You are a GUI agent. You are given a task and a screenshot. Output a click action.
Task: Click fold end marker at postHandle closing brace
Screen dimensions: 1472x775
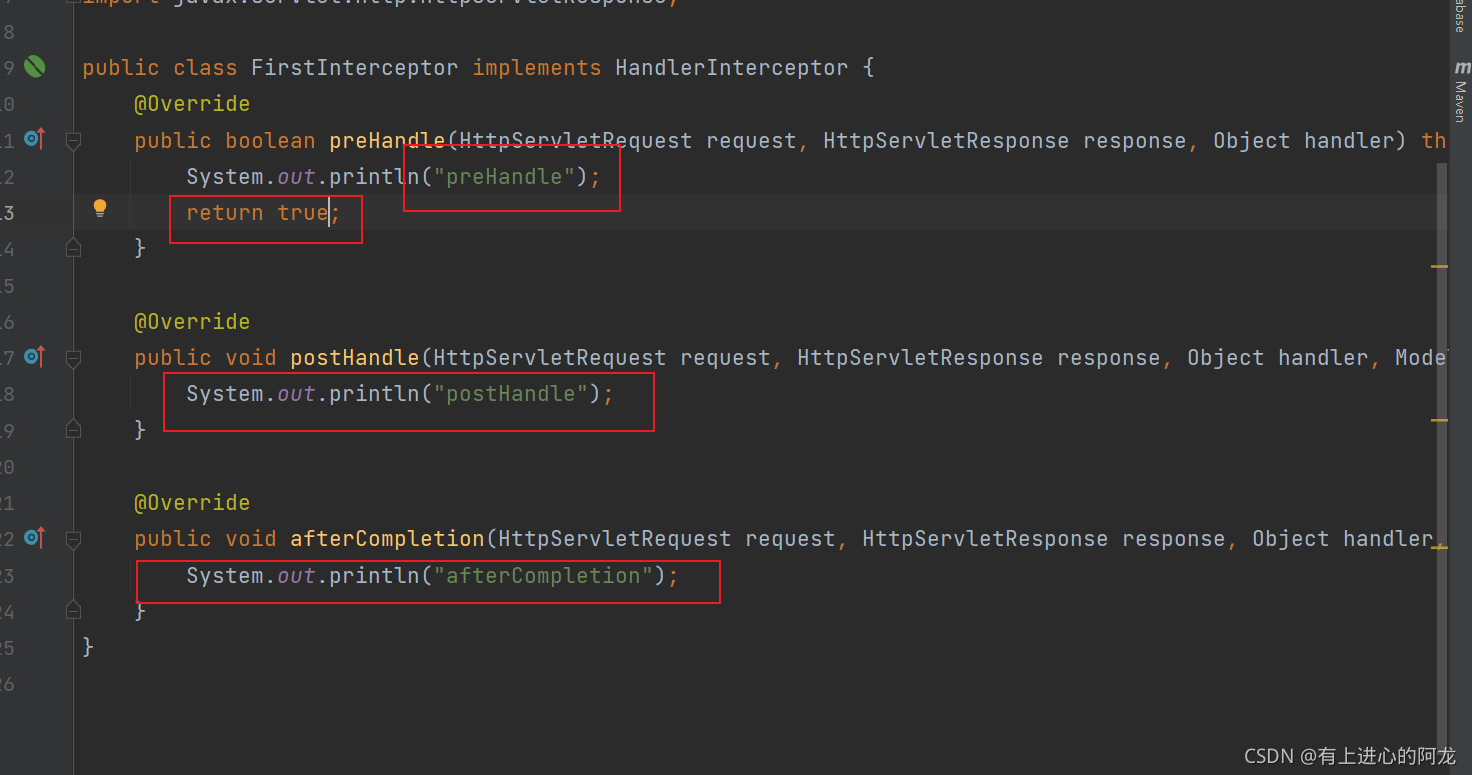coord(73,428)
